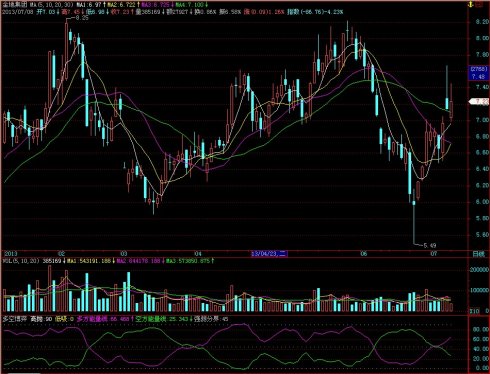This screenshot has height=374, width=490.
Task: Click the candlestick at the 5.49 low
Action: click(414, 217)
